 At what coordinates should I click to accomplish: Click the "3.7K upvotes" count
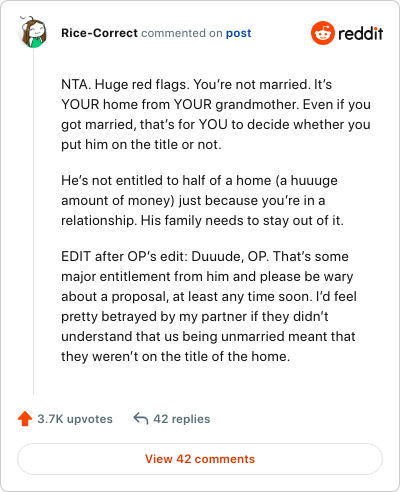[75, 419]
